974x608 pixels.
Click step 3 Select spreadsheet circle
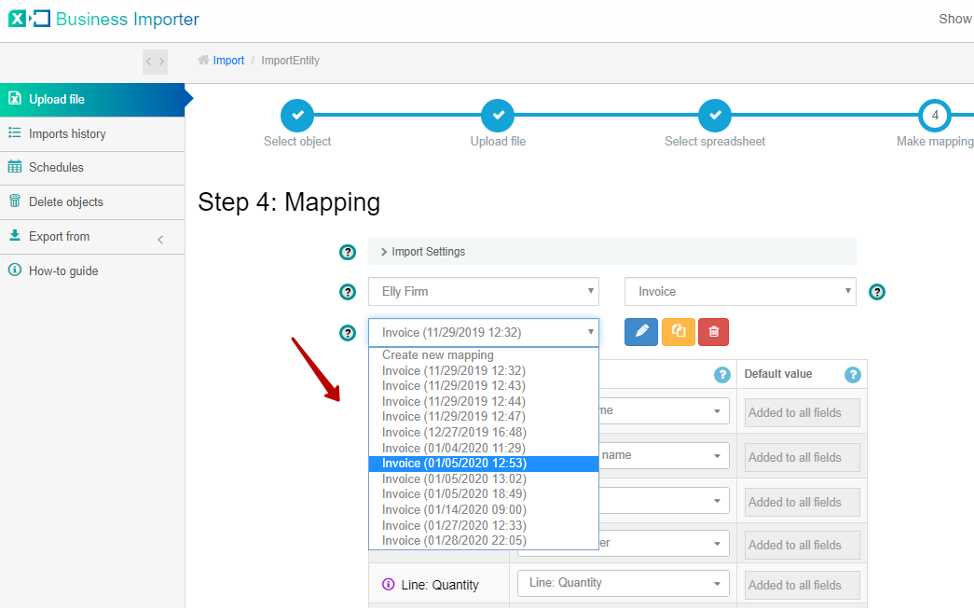(x=715, y=115)
